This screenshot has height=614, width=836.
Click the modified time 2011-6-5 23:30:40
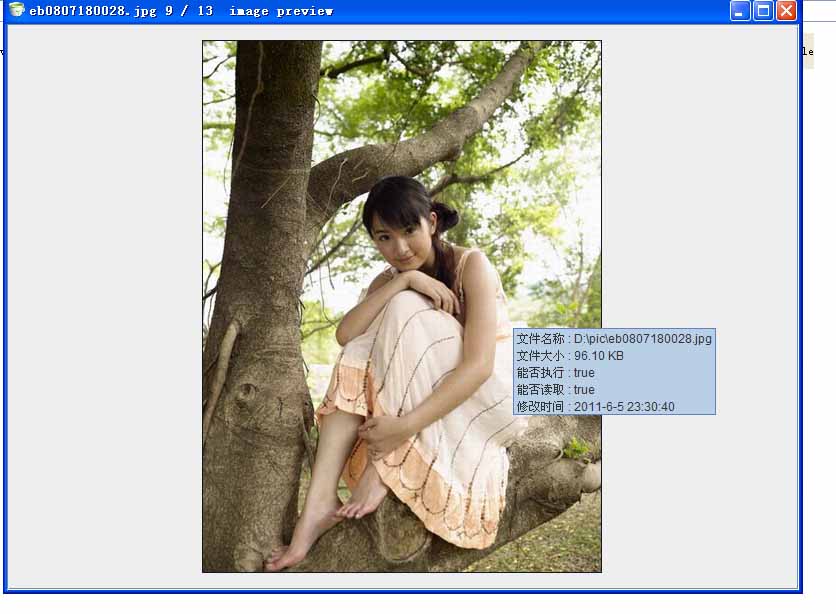(624, 407)
